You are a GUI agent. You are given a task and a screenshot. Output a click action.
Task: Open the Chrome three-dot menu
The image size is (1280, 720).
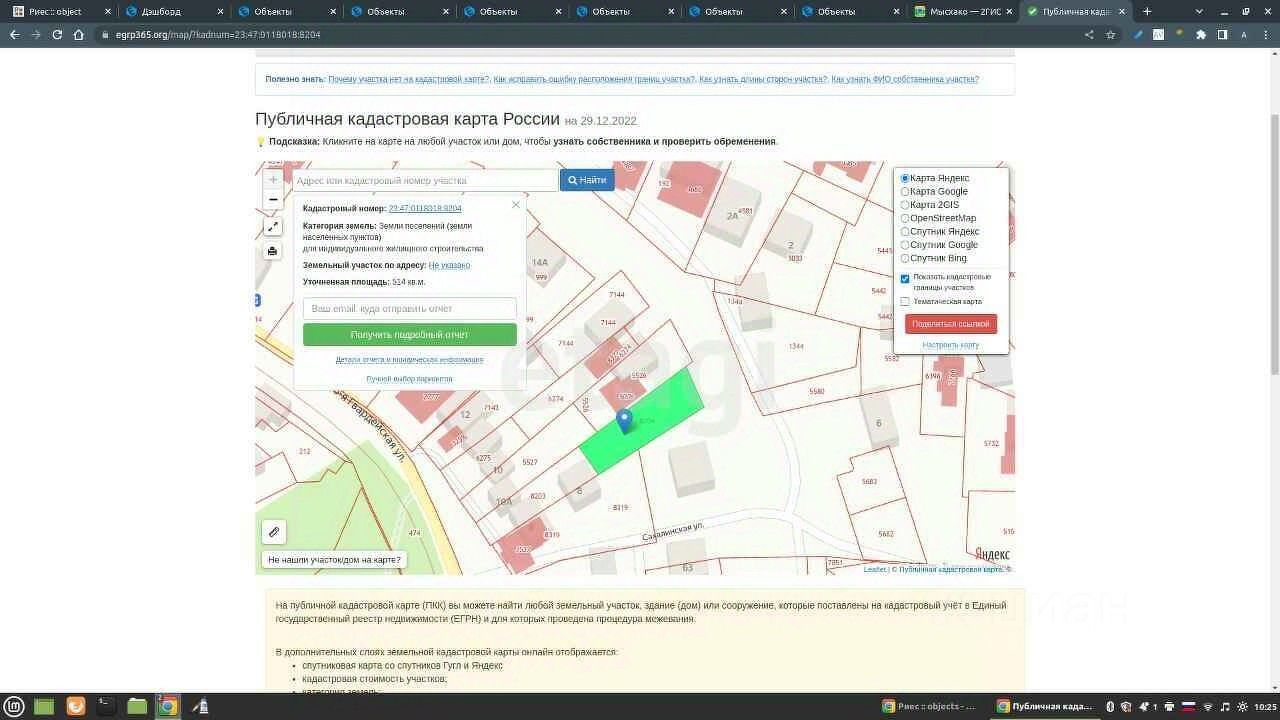point(1266,34)
